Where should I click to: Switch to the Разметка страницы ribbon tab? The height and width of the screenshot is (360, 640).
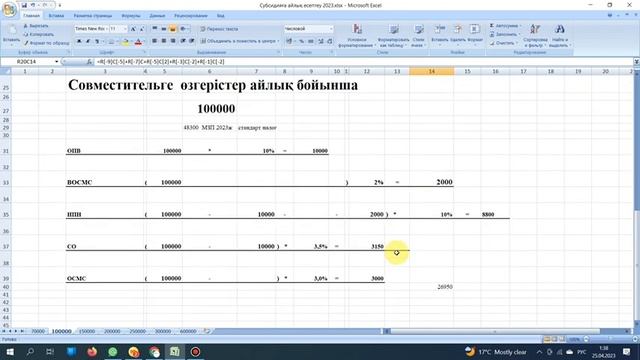[x=93, y=16]
